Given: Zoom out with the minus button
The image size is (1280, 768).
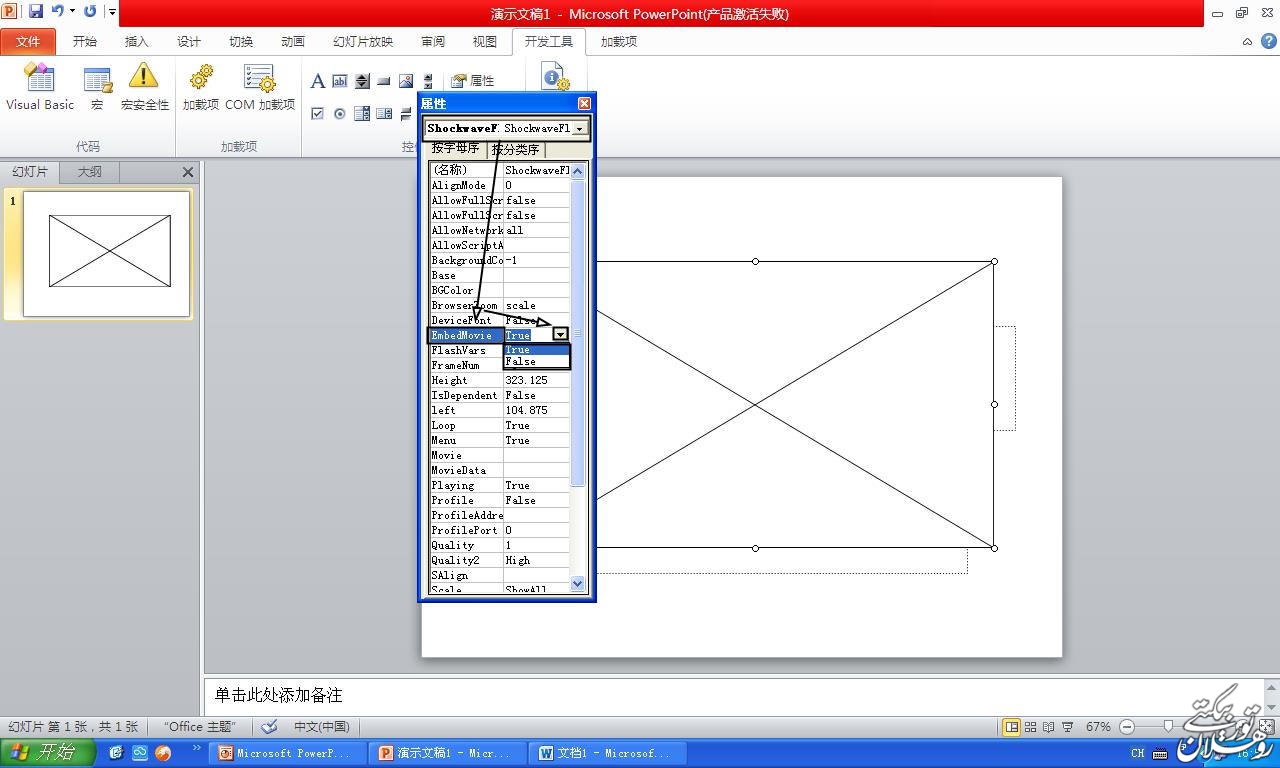Looking at the screenshot, I should (x=1127, y=727).
